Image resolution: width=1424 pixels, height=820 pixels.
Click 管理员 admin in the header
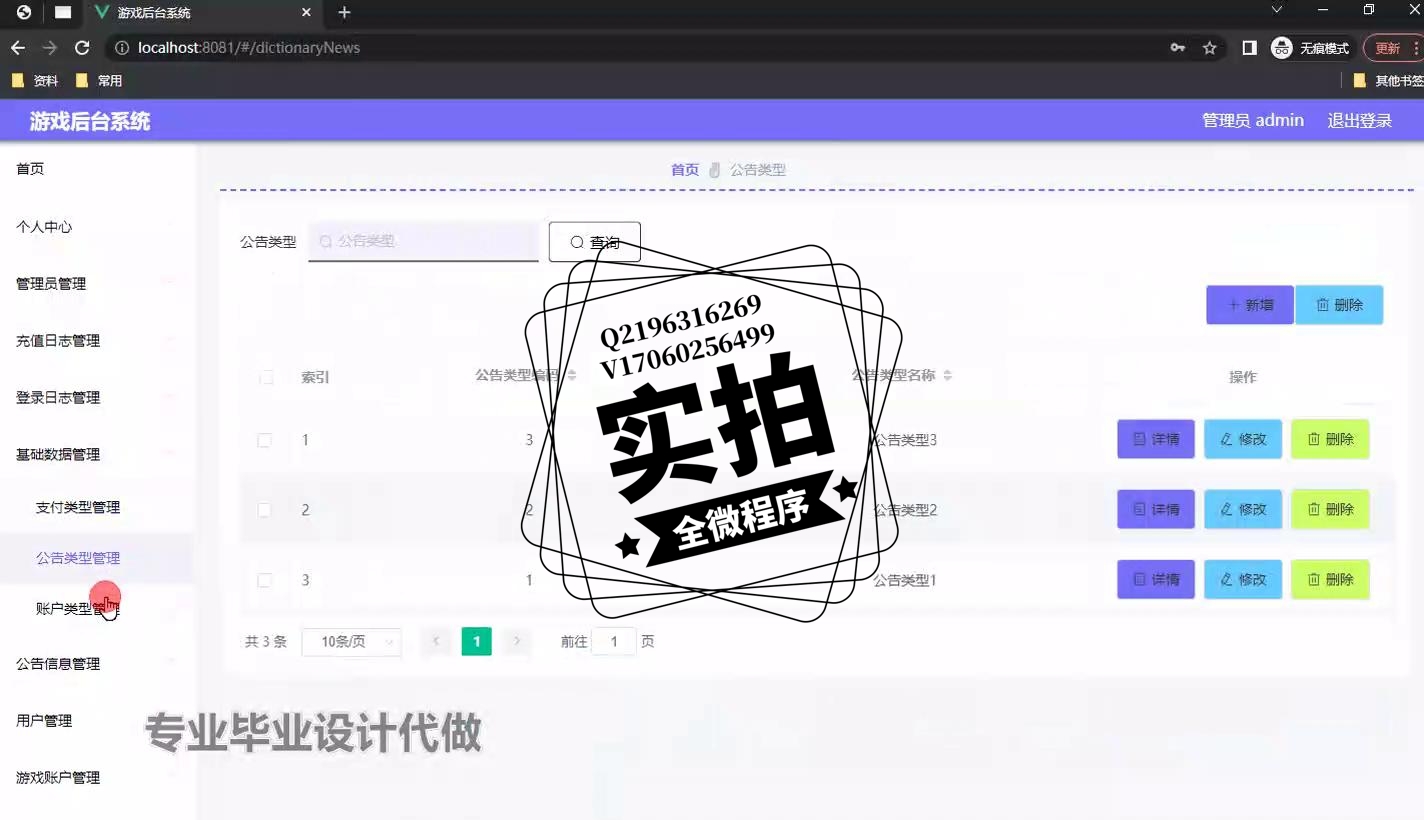(x=1253, y=121)
